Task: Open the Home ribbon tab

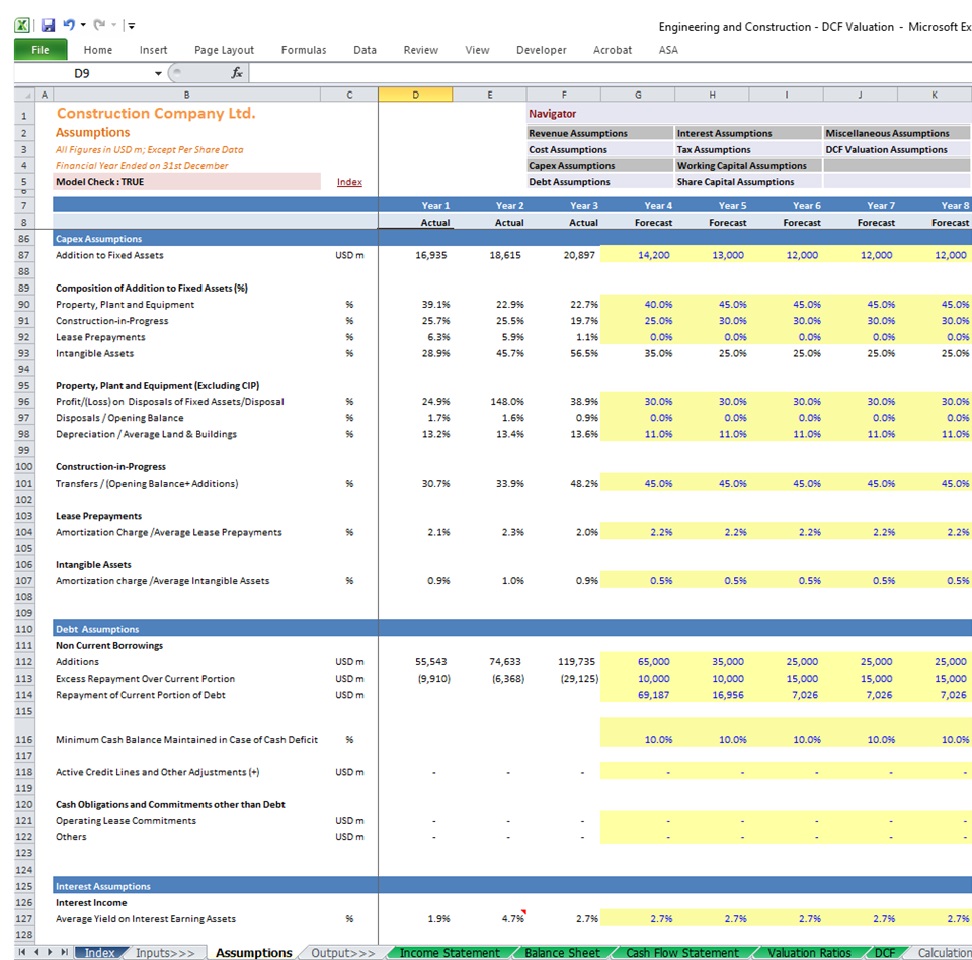Action: (x=98, y=50)
